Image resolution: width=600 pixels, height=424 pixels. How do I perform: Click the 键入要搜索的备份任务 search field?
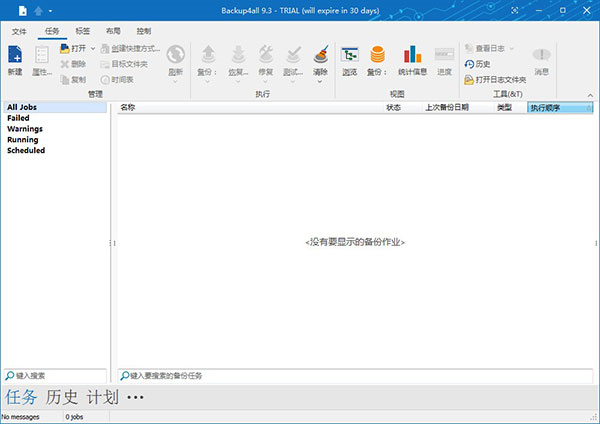click(355, 376)
